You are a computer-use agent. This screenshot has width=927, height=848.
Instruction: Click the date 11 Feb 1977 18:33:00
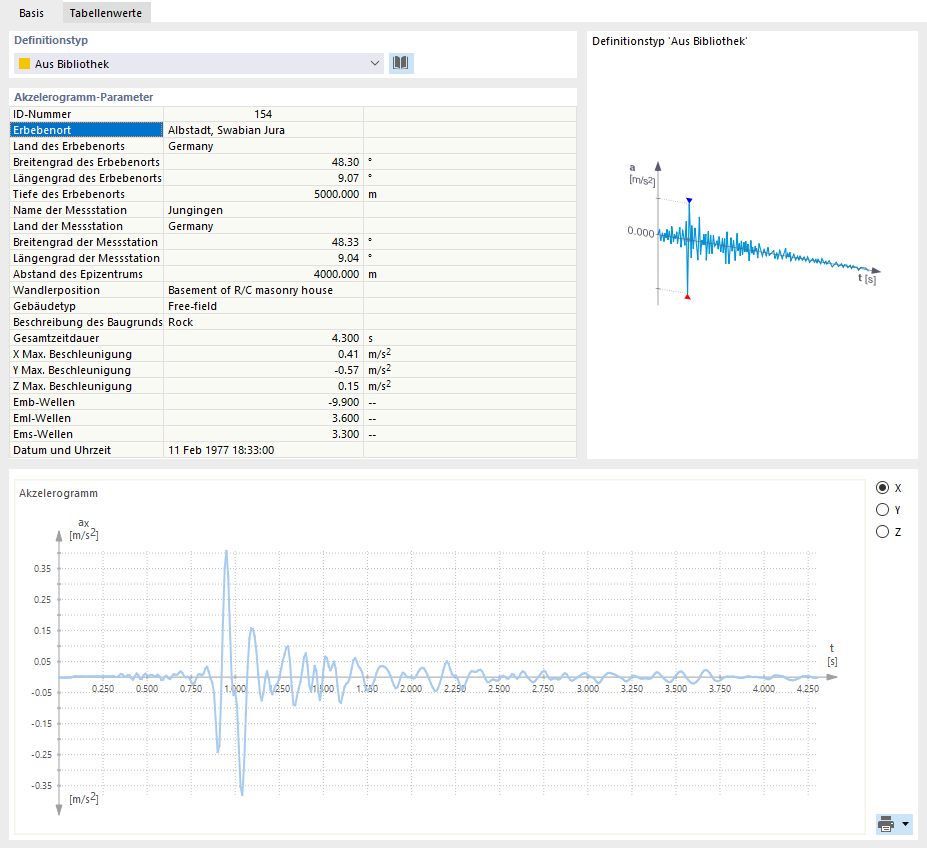tap(221, 449)
